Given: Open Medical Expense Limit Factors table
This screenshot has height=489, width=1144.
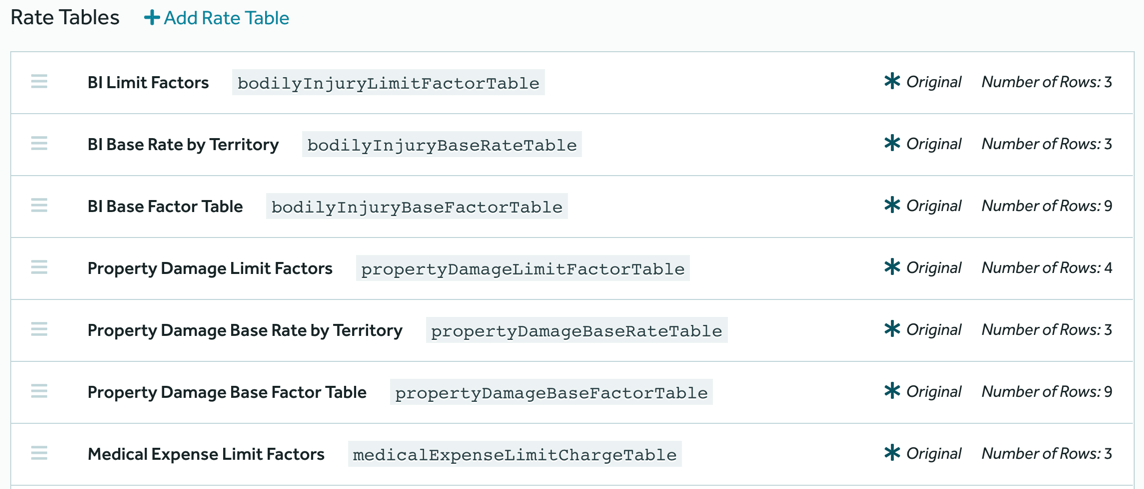Looking at the screenshot, I should coord(206,454).
